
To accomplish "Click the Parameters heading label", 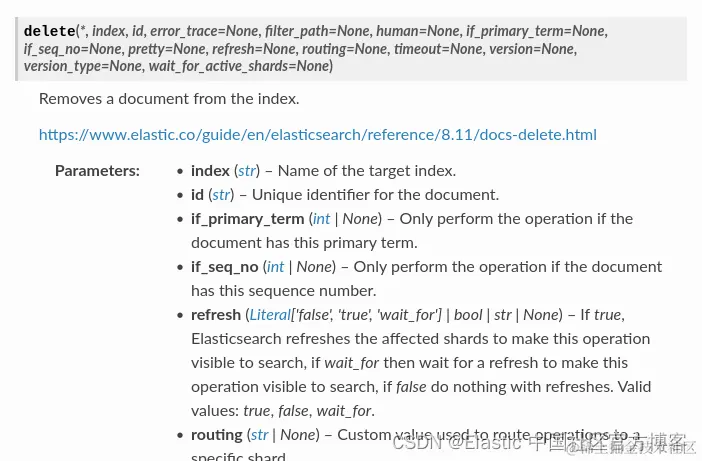I will tap(97, 171).
